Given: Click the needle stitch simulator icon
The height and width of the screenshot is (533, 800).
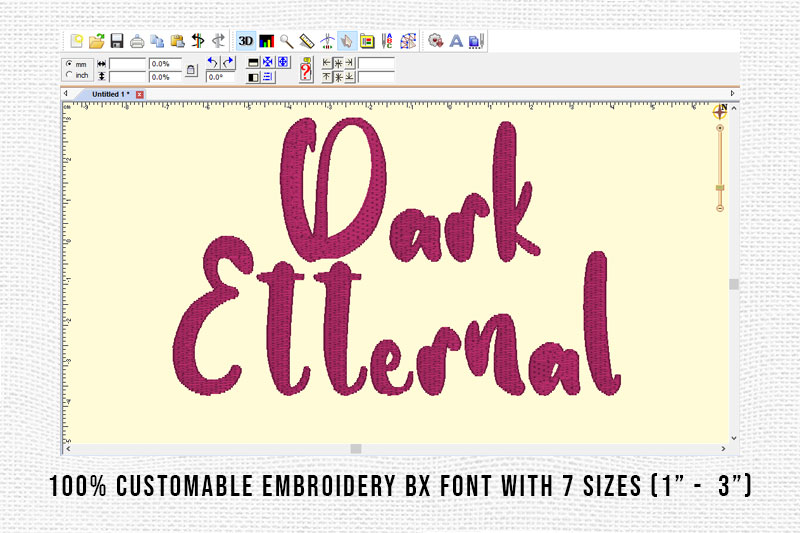Looking at the screenshot, I should [x=327, y=41].
